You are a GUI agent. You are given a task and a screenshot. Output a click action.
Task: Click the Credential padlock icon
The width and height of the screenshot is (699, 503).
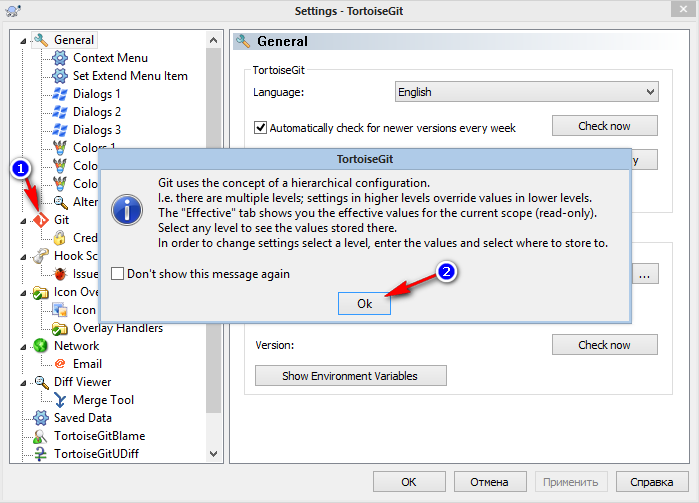pyautogui.click(x=60, y=238)
